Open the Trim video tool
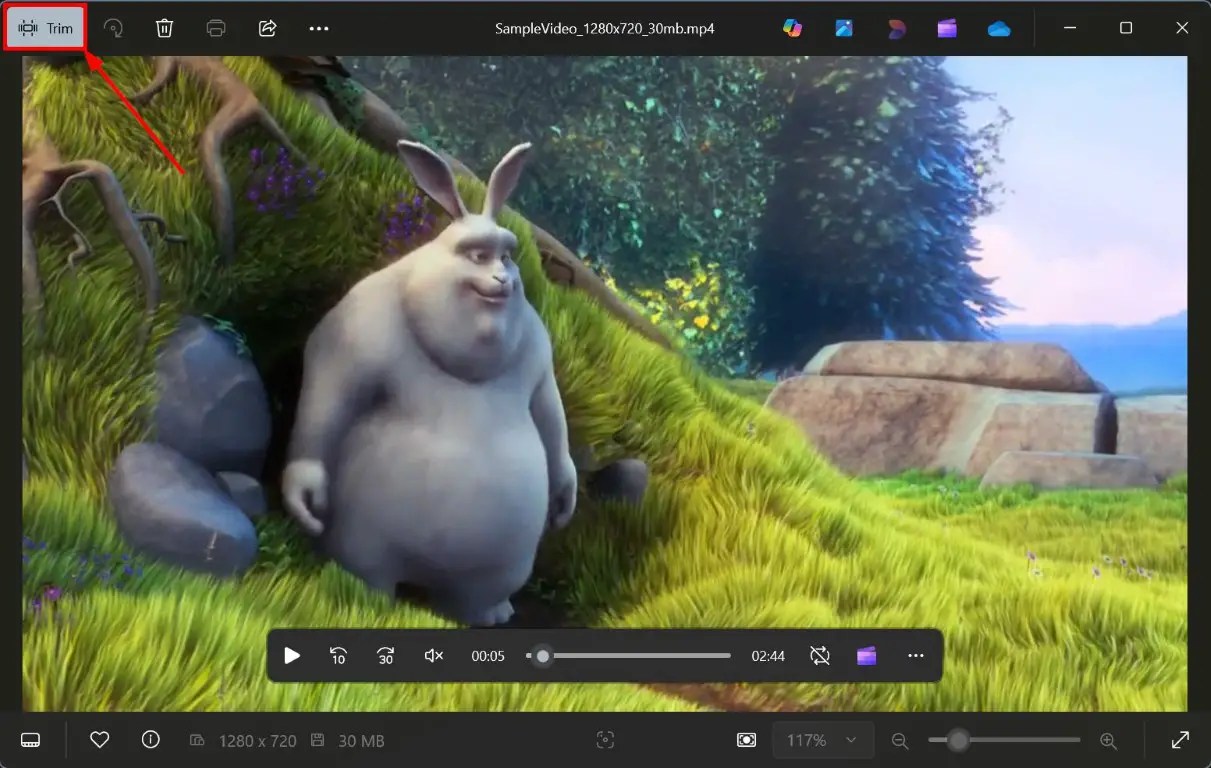The image size is (1211, 768). point(45,28)
